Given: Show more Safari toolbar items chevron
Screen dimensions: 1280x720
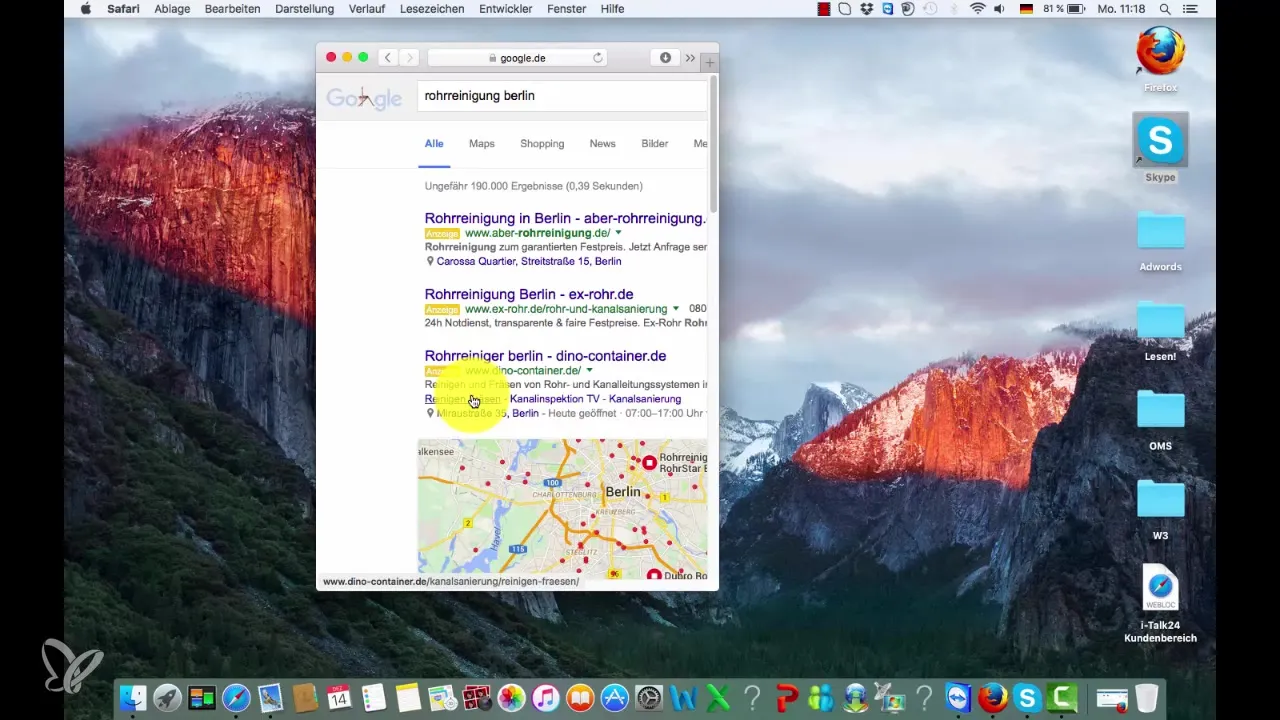Looking at the screenshot, I should (690, 58).
